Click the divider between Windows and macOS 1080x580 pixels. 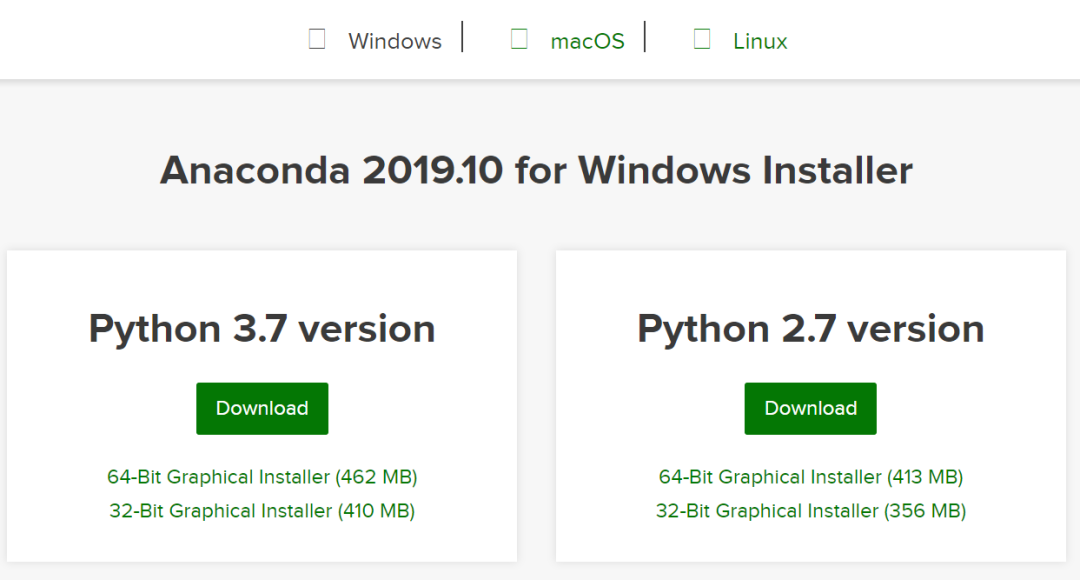click(462, 37)
